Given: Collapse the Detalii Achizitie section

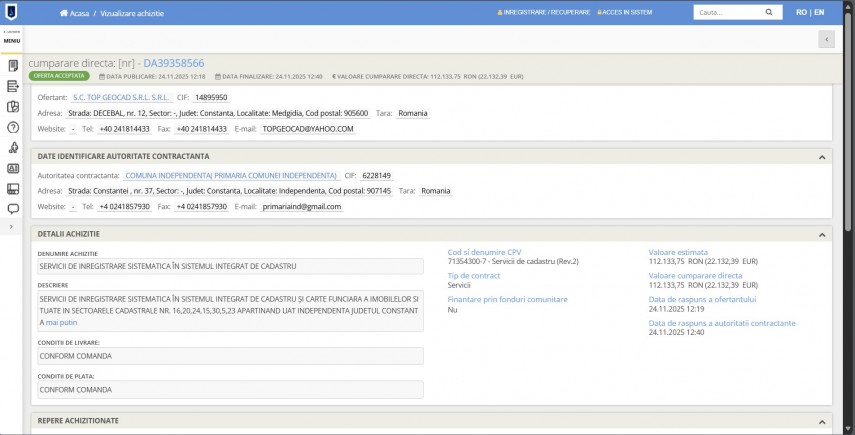Looking at the screenshot, I should point(822,234).
